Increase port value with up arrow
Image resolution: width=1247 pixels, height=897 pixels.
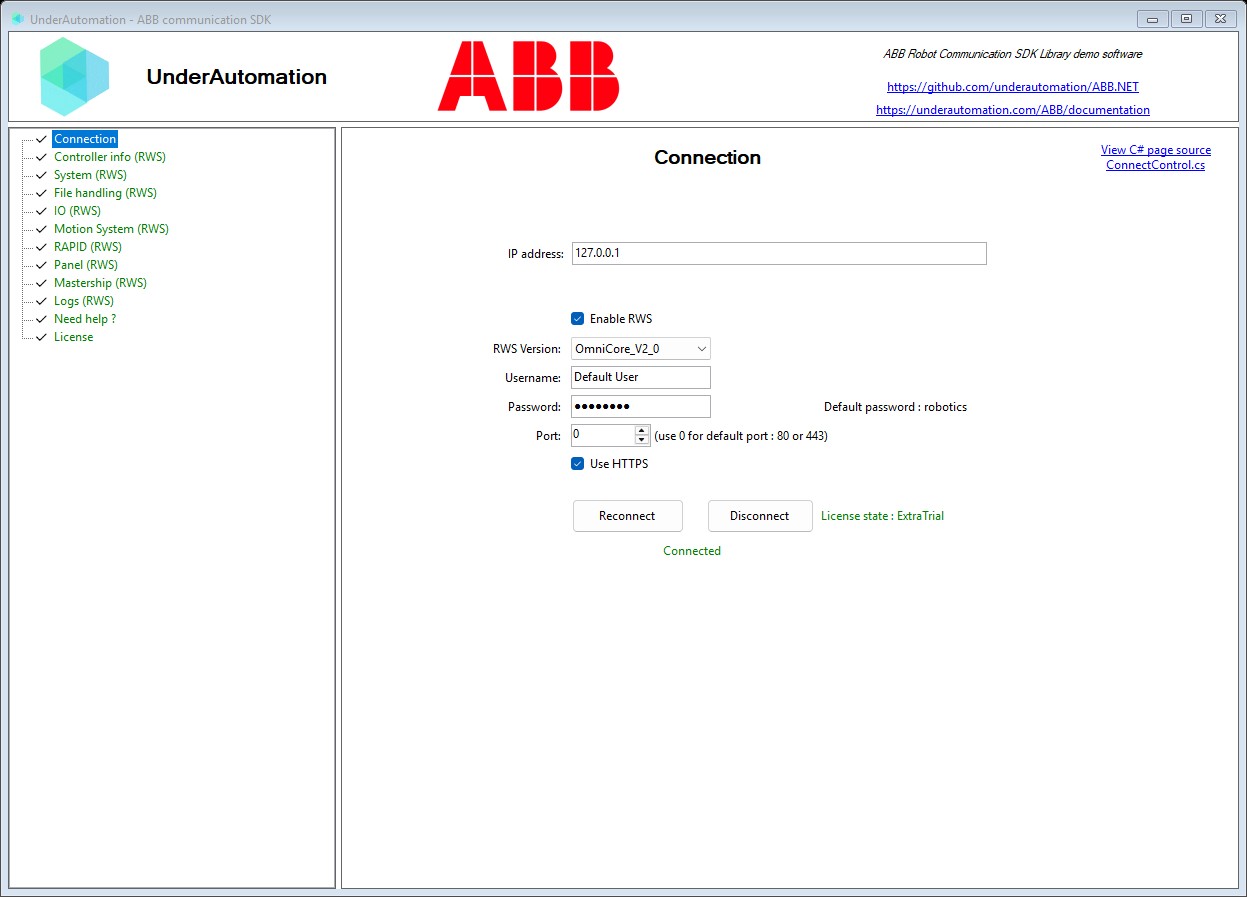click(642, 430)
